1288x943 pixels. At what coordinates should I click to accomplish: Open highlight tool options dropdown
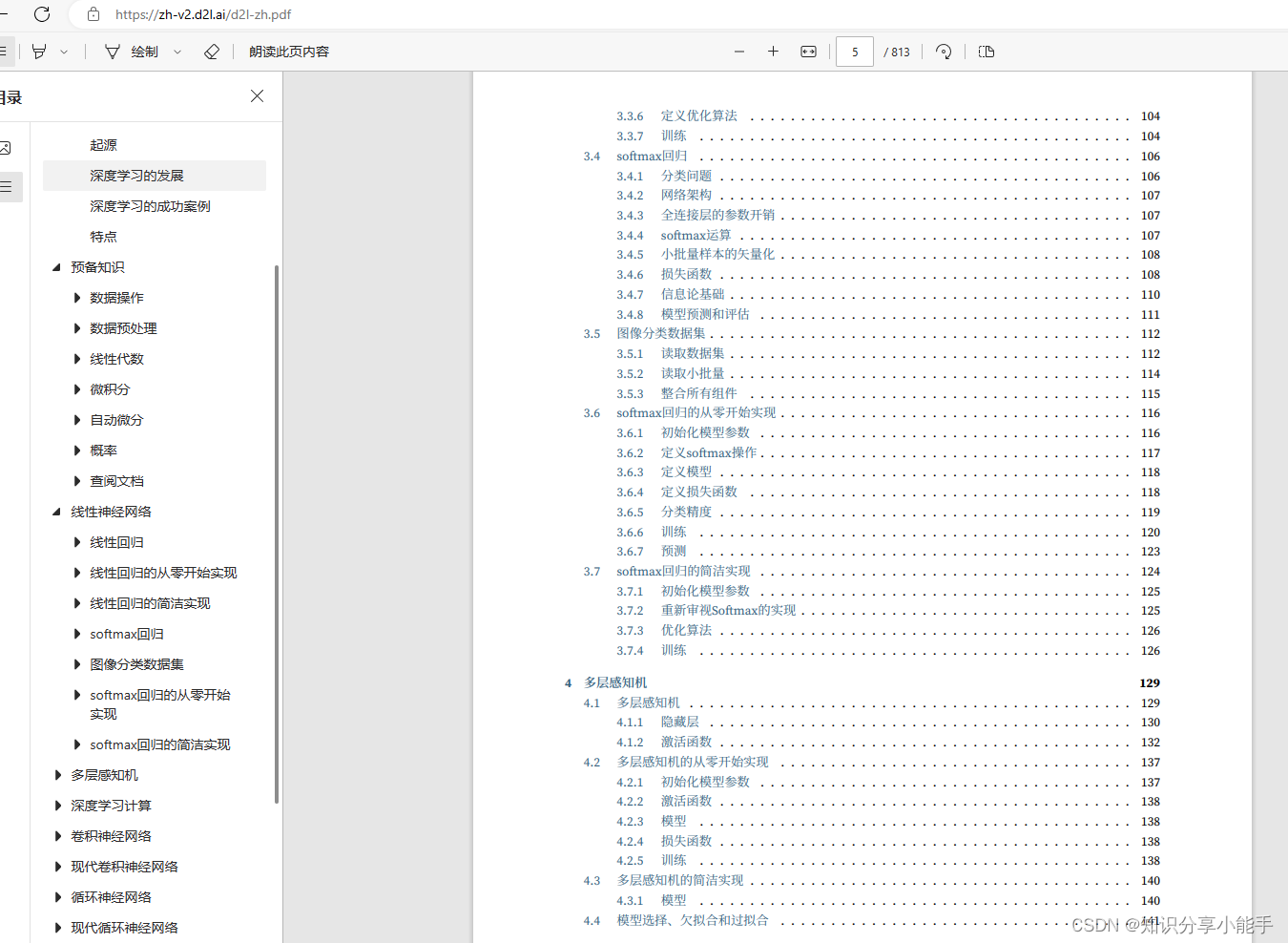[x=64, y=52]
